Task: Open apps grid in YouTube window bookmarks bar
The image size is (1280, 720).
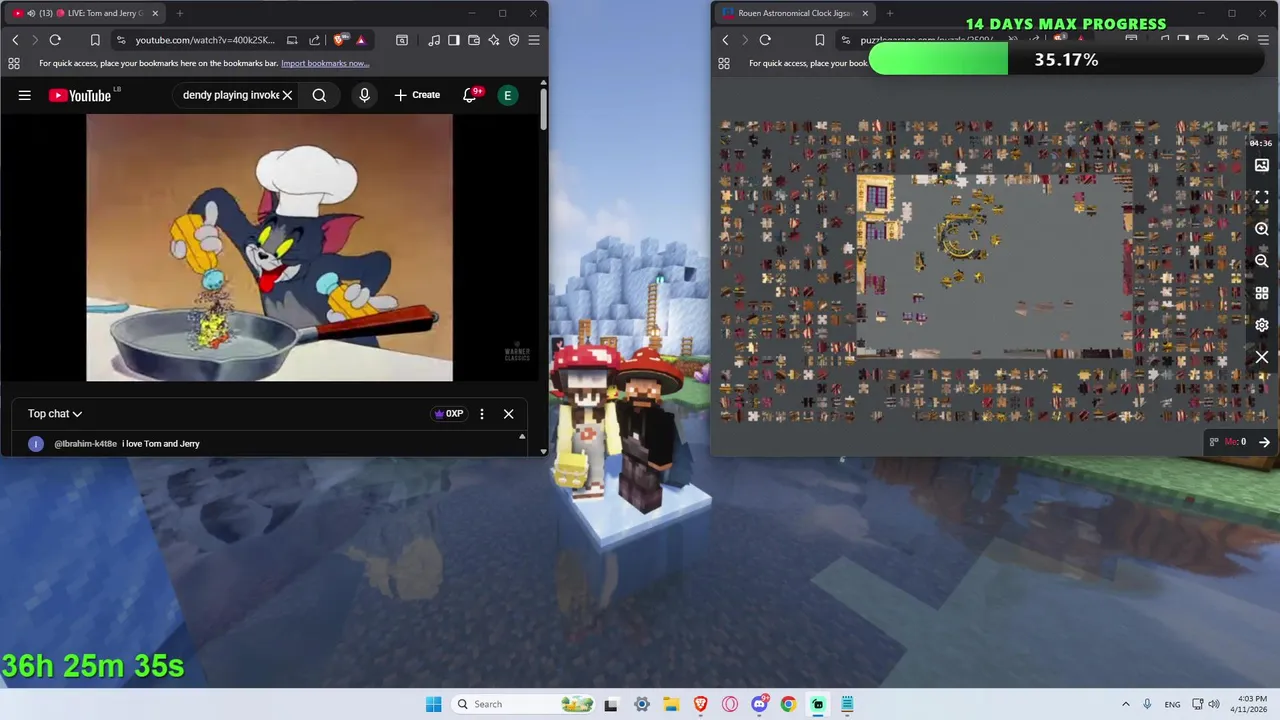Action: click(x=13, y=63)
